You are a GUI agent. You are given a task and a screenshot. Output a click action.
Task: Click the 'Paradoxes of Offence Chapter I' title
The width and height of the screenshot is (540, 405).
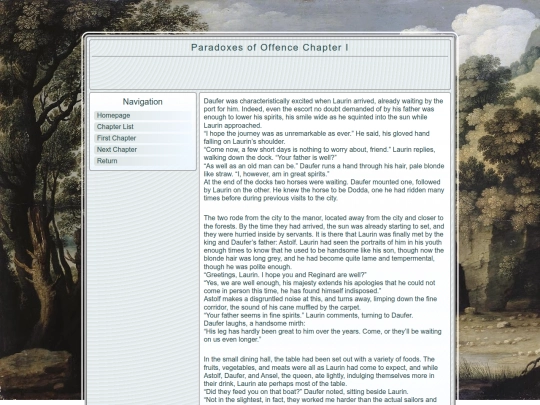[270, 48]
